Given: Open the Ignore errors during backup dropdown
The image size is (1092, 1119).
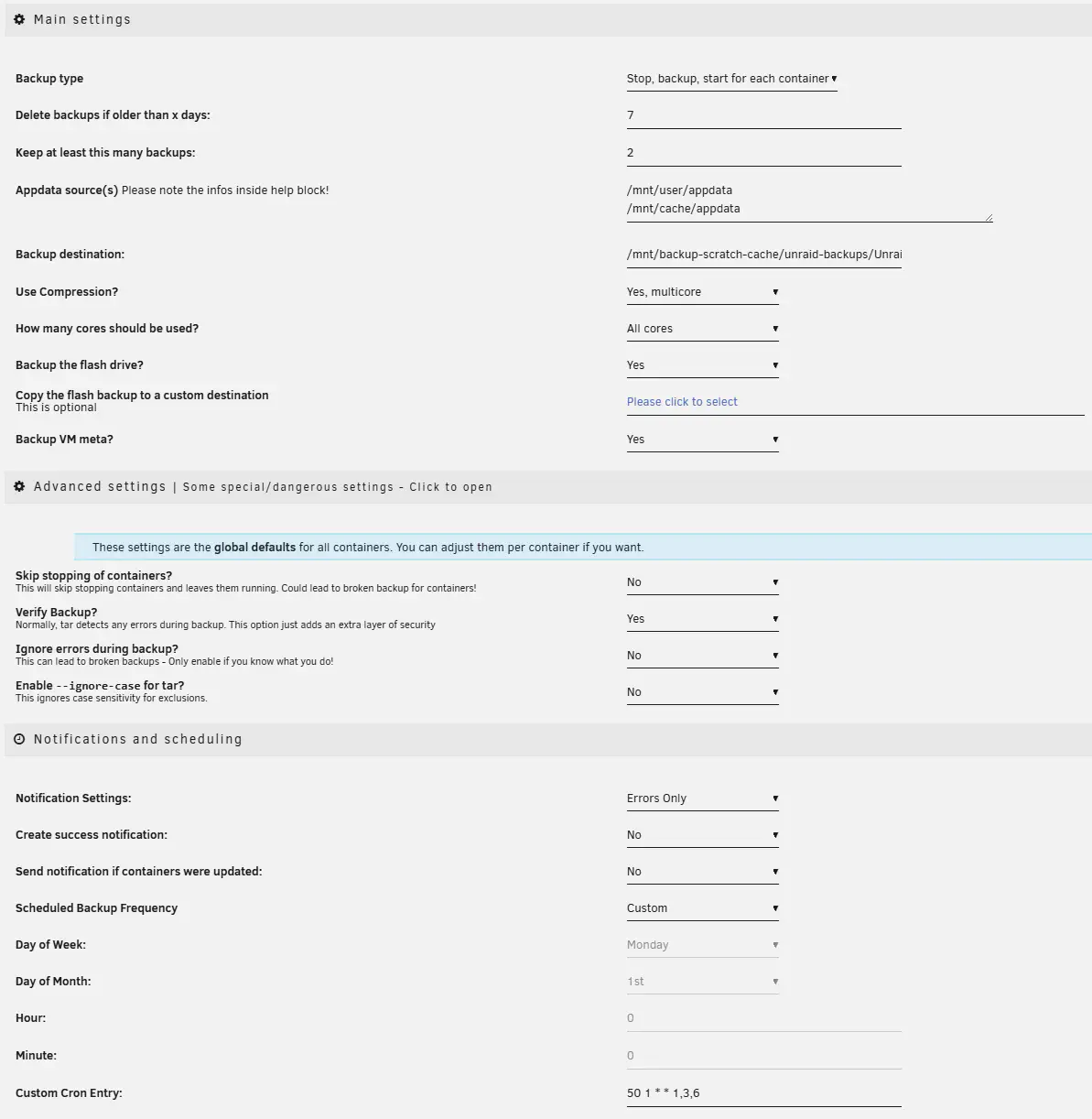Looking at the screenshot, I should click(701, 655).
